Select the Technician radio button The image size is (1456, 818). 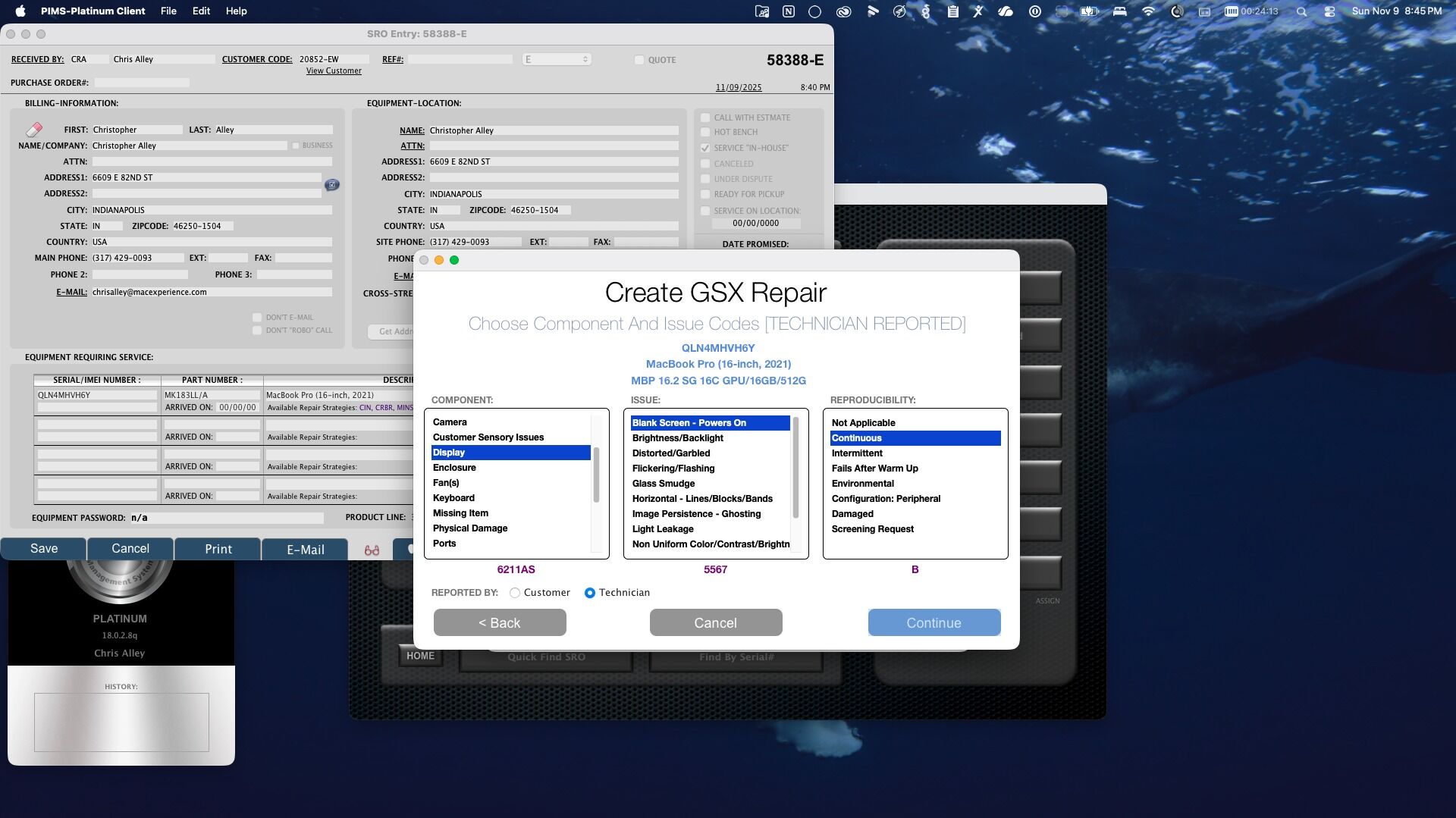coord(590,593)
